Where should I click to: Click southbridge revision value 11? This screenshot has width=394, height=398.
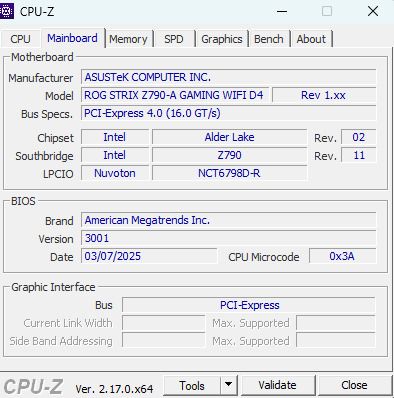click(x=359, y=155)
